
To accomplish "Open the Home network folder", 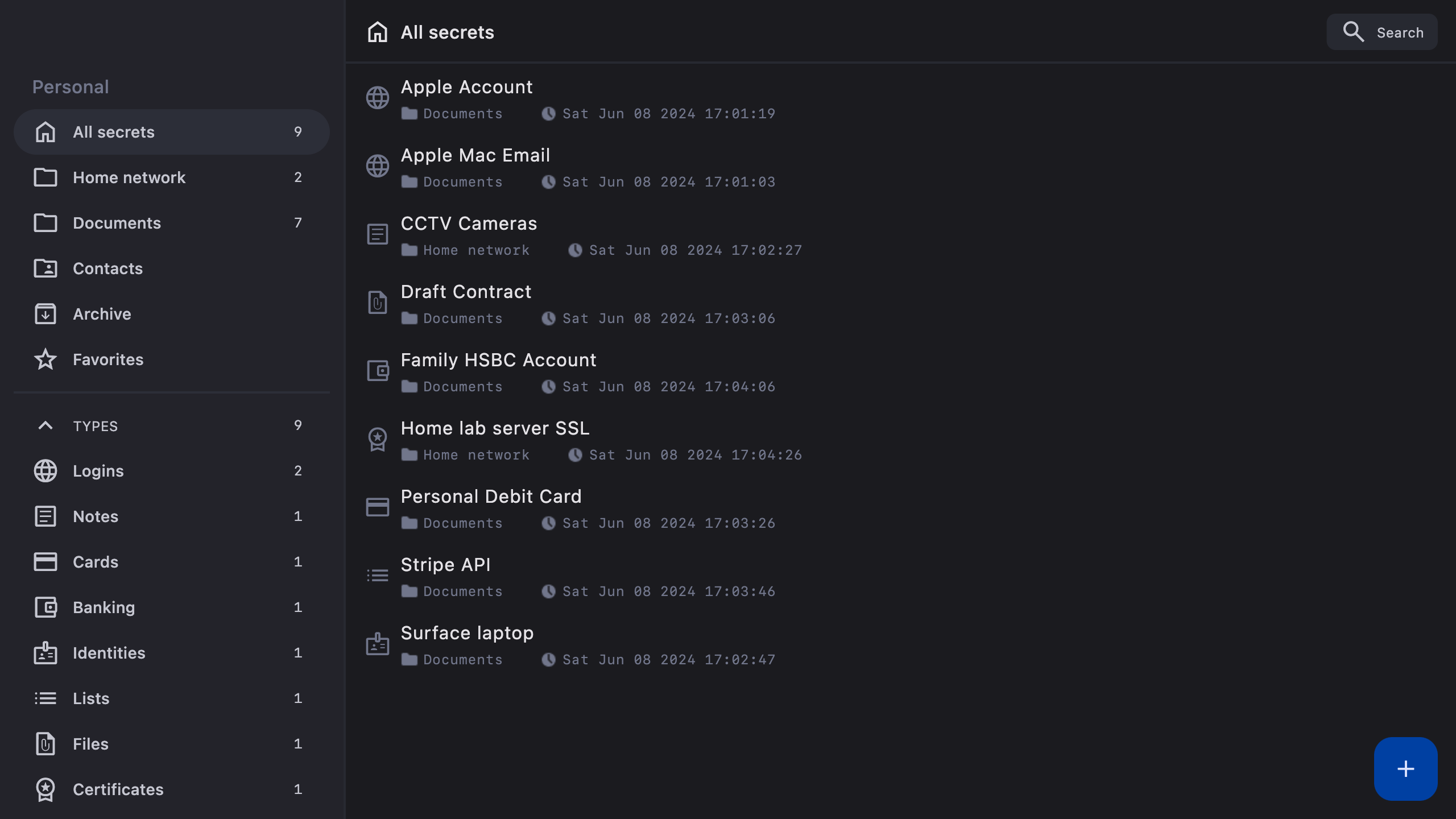I will click(129, 177).
